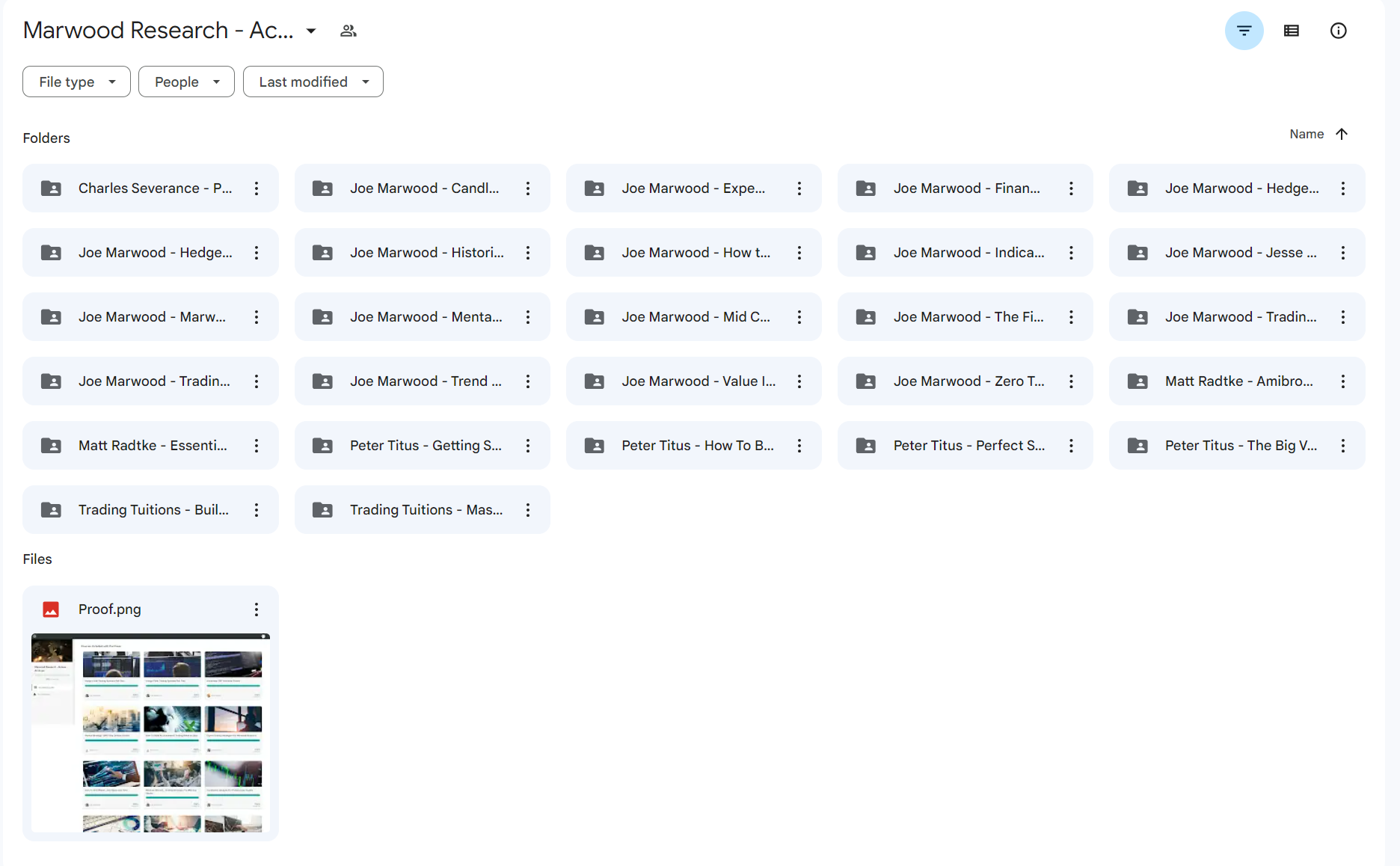
Task: Select the Joe Marwood - Marw... folder
Action: 150,317
